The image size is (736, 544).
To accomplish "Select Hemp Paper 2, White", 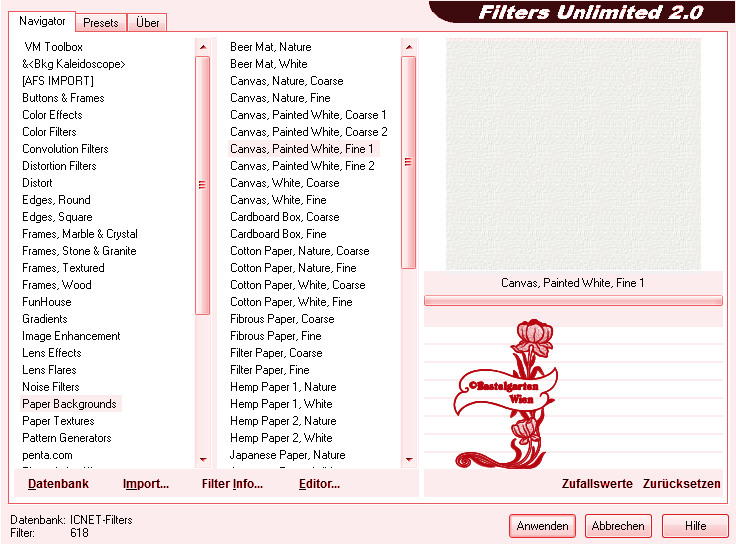I will click(x=282, y=437).
